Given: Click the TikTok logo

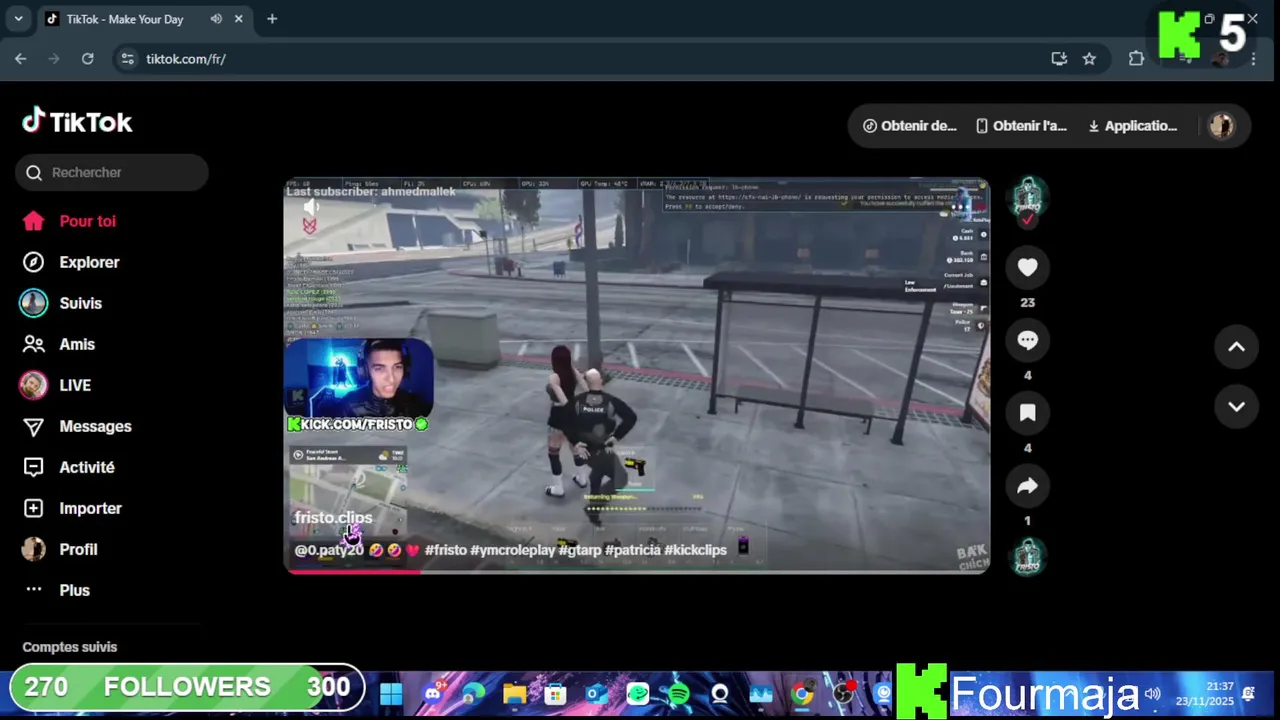Looking at the screenshot, I should point(77,122).
